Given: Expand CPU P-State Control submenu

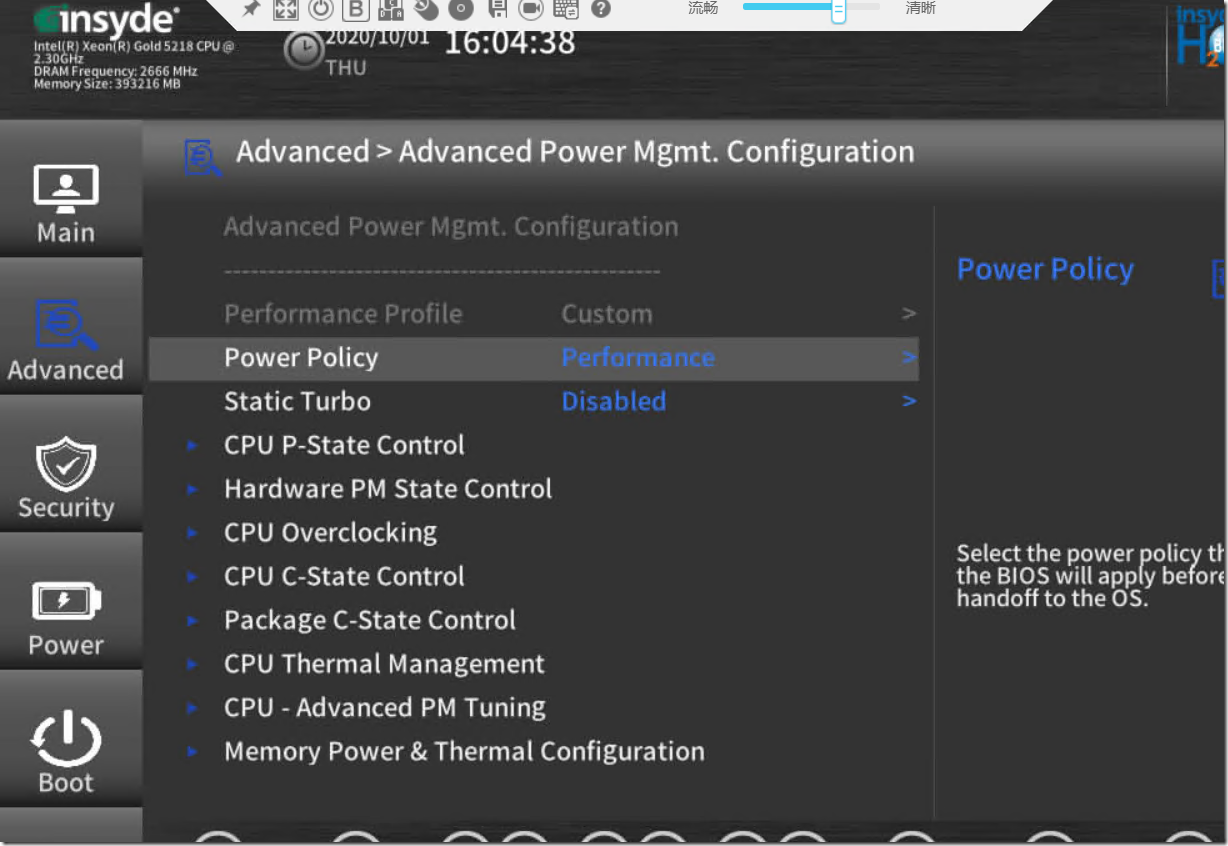Looking at the screenshot, I should 344,445.
